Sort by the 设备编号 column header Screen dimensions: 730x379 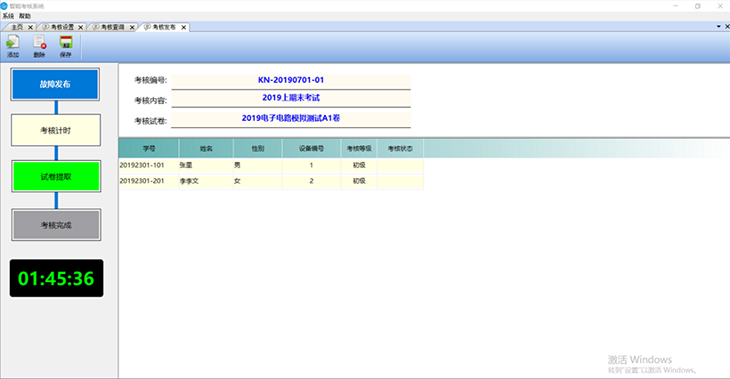coord(311,149)
